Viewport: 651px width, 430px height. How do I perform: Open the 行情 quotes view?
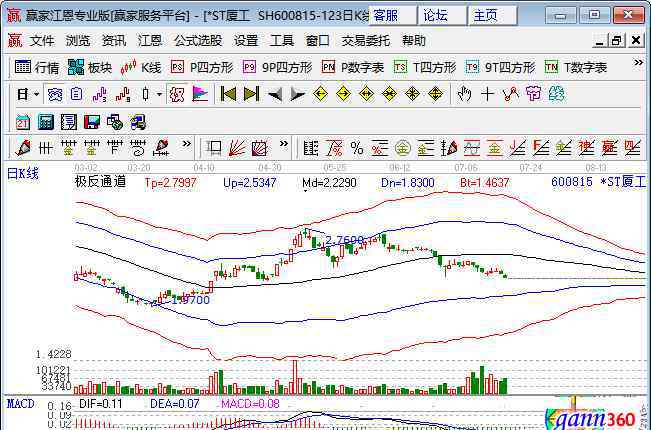(x=37, y=67)
